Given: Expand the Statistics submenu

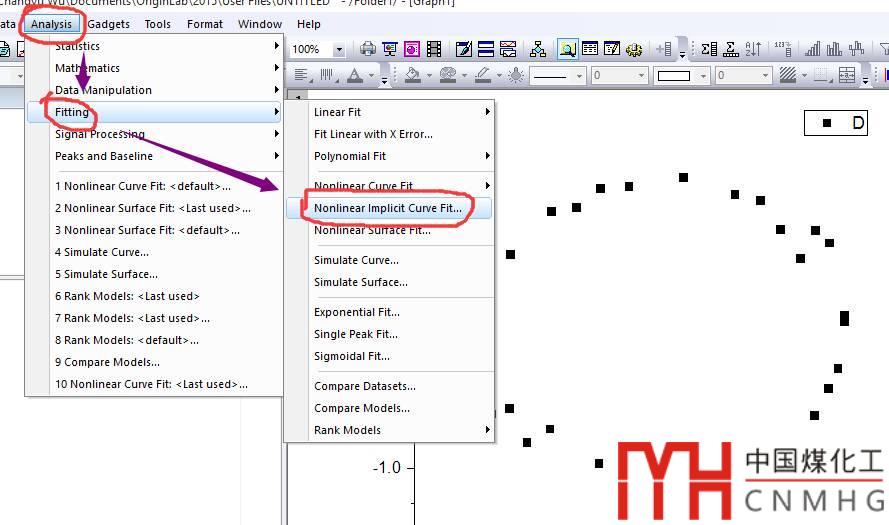Looking at the screenshot, I should [154, 46].
